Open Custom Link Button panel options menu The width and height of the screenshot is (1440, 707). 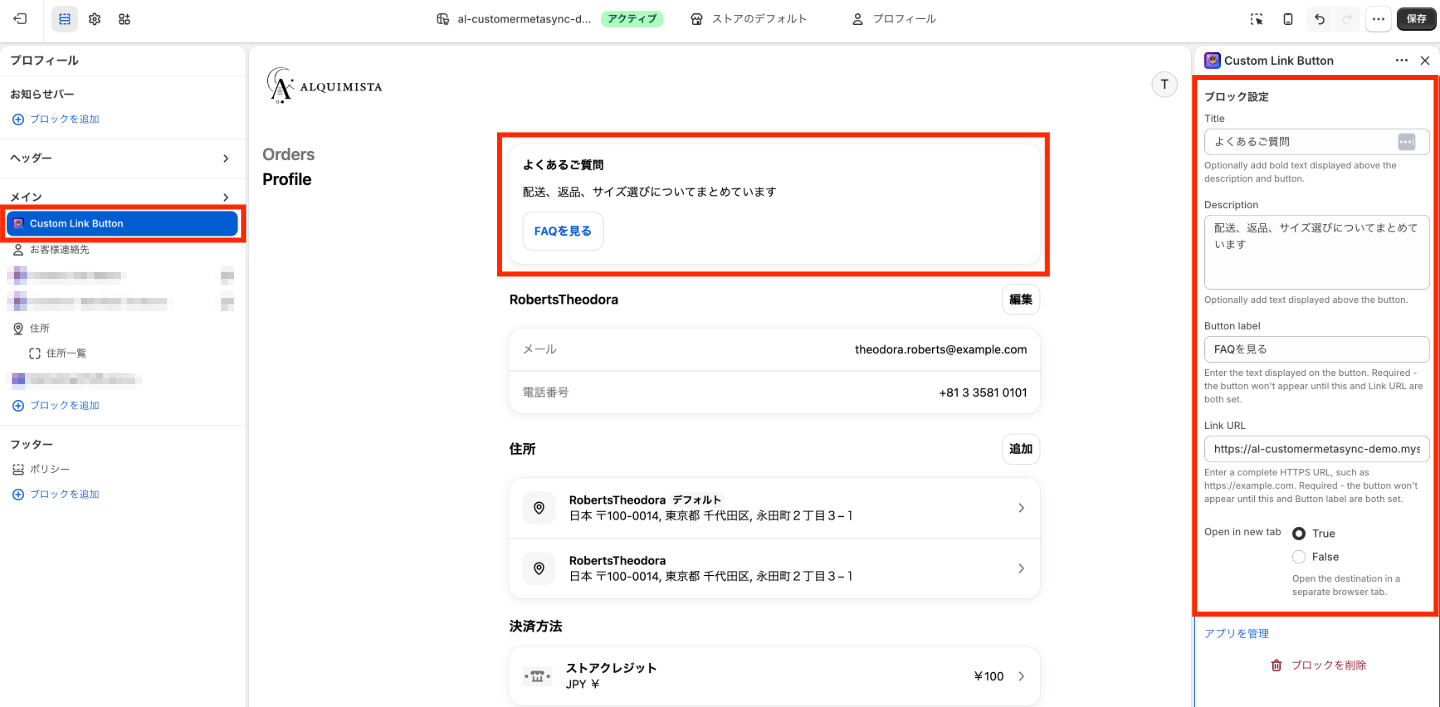[x=1402, y=61]
